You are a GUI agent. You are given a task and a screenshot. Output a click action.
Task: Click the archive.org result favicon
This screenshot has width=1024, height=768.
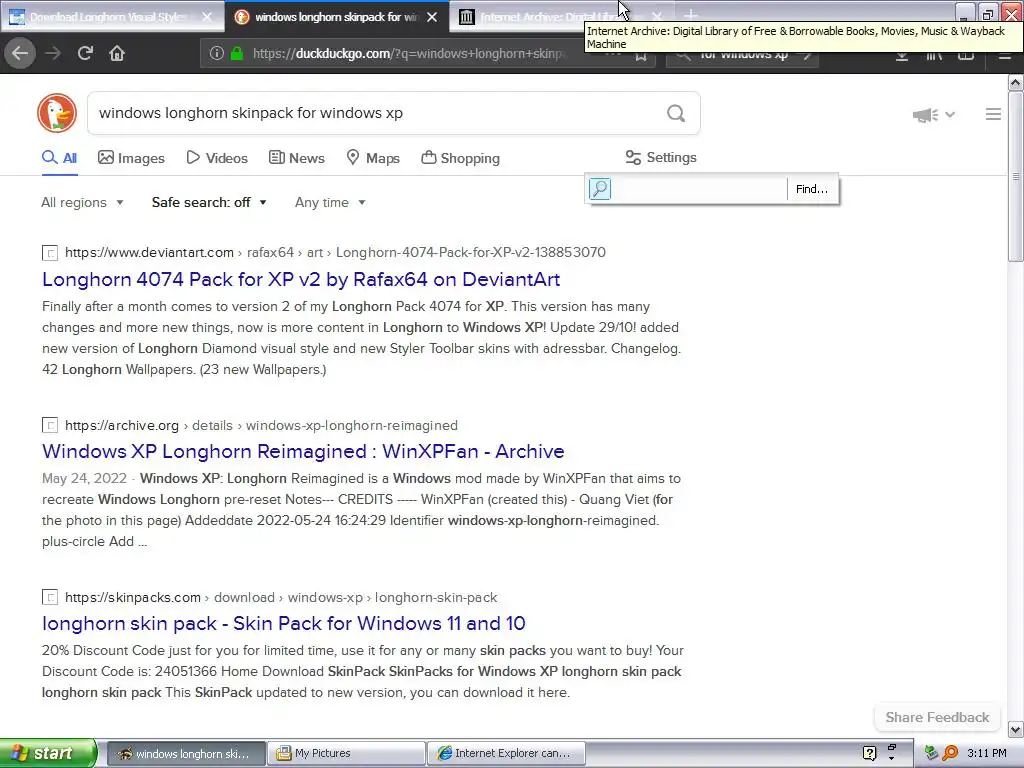pos(50,425)
